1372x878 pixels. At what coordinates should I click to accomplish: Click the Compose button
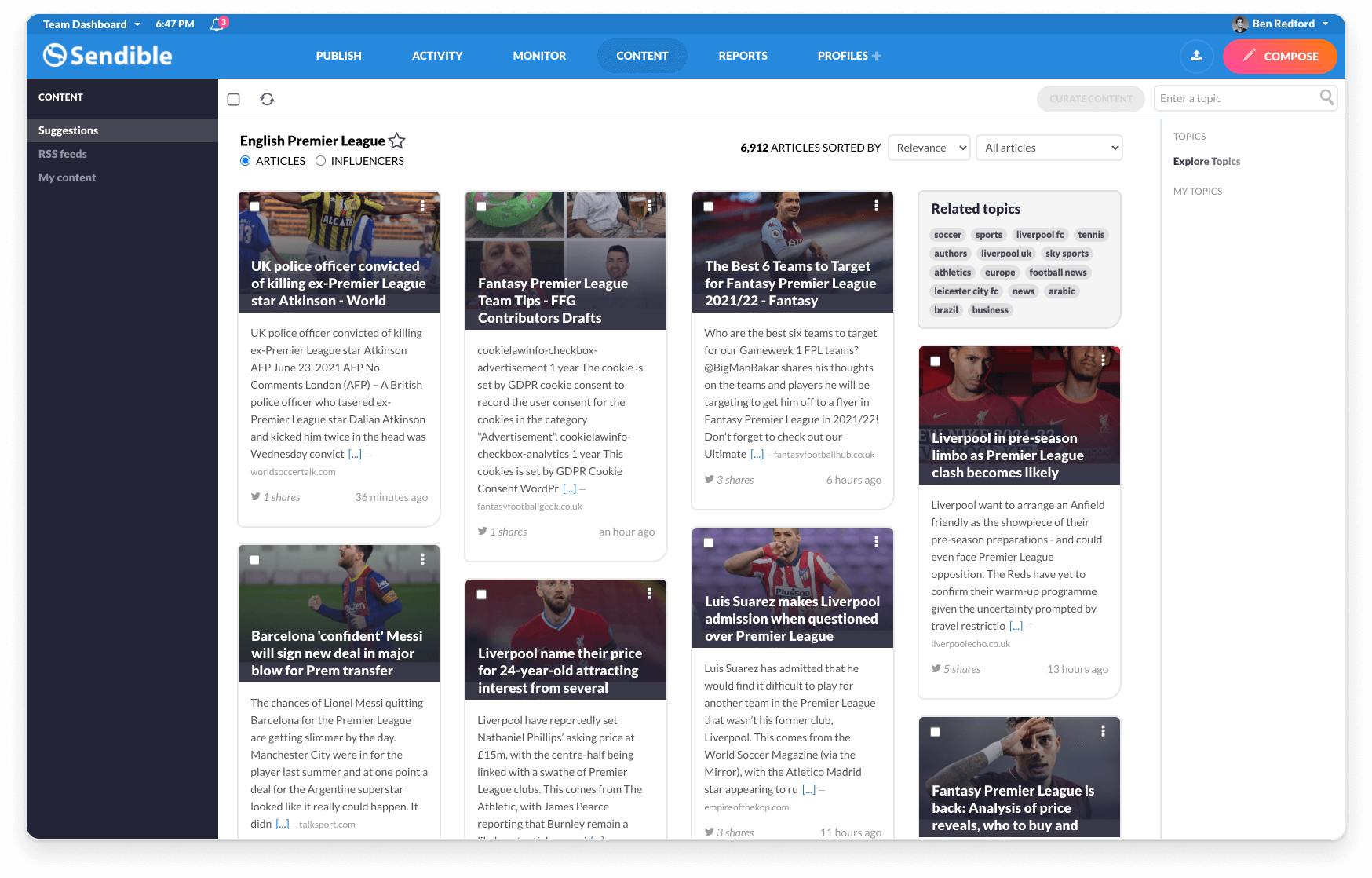tap(1279, 57)
